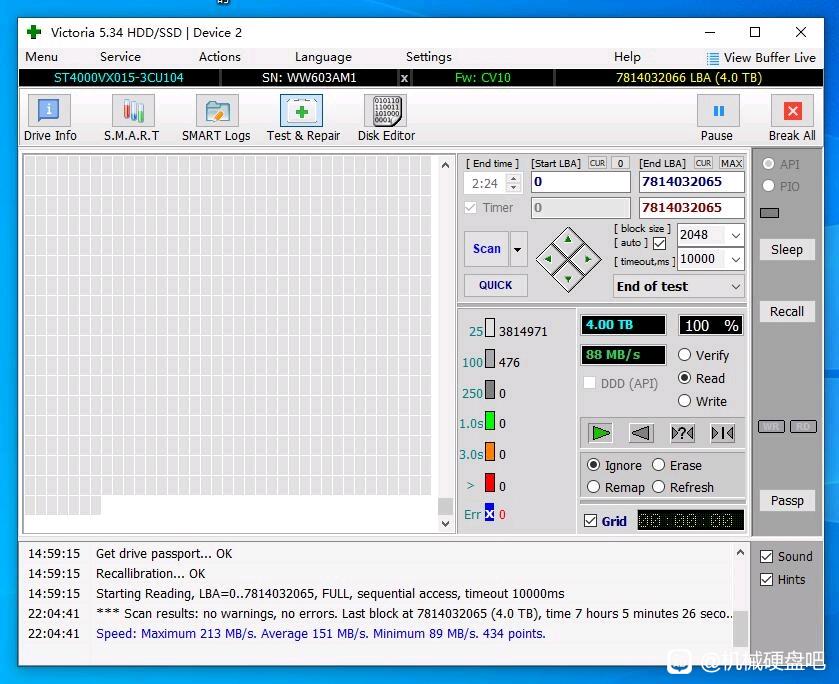Screen dimensions: 839x684
Task: Open the Actions menu
Action: [219, 57]
